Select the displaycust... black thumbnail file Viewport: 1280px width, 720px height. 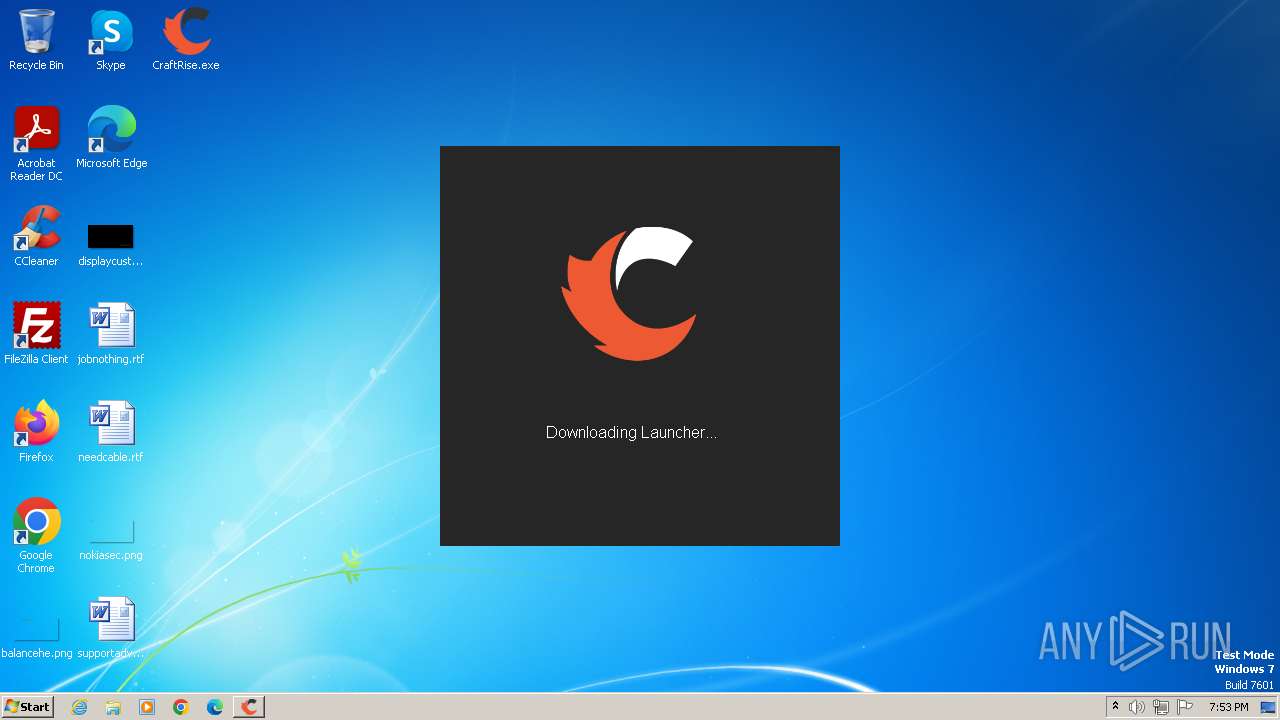pyautogui.click(x=111, y=244)
